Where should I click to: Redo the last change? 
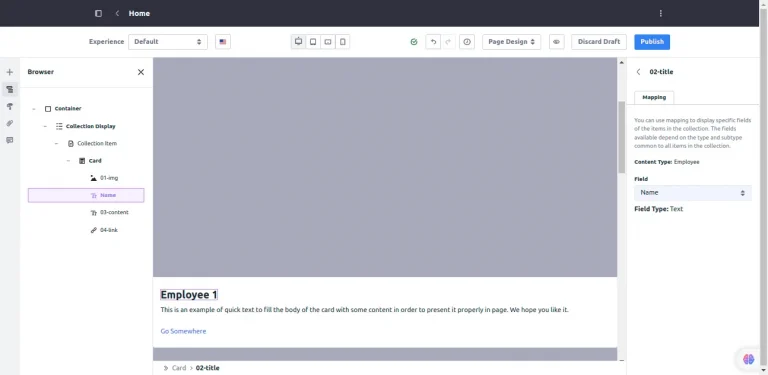click(448, 42)
